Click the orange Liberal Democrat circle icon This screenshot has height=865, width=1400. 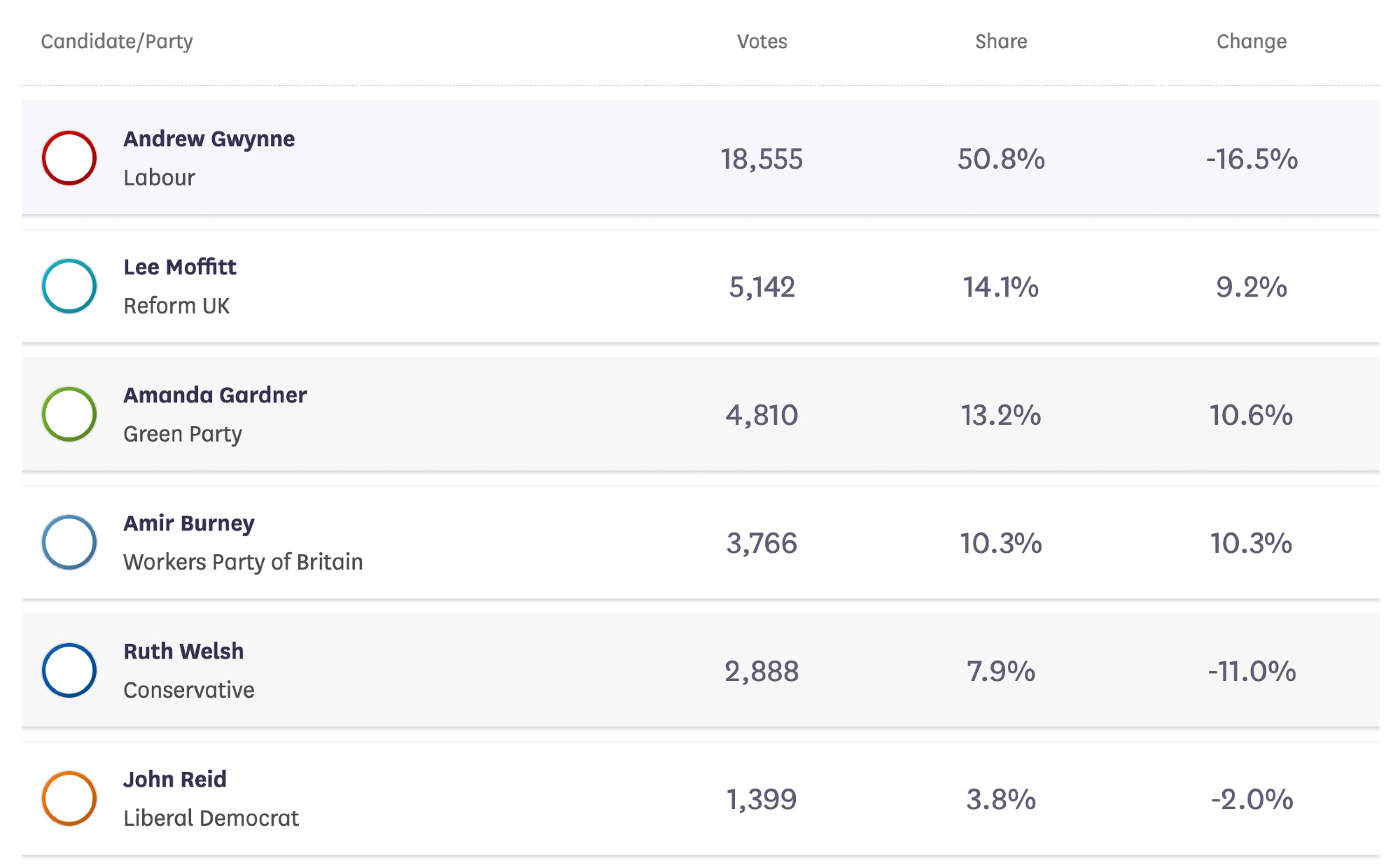click(x=69, y=799)
